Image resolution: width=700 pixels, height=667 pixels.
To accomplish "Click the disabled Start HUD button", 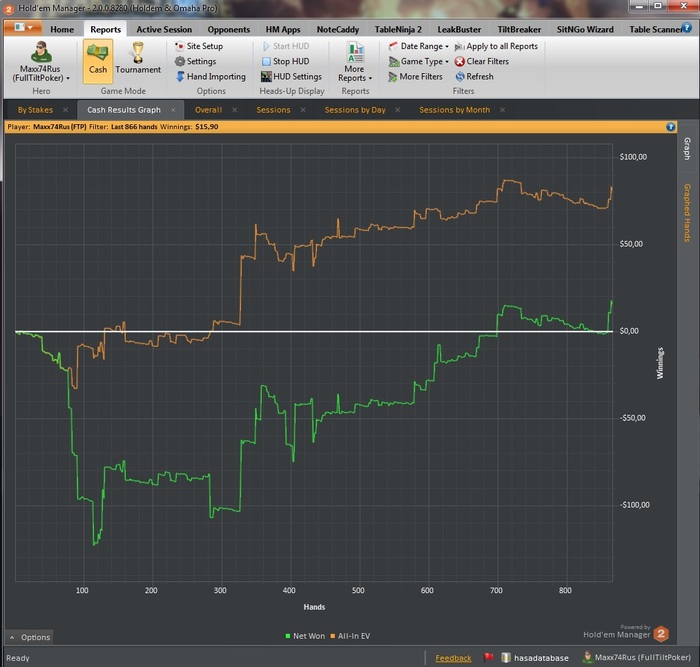I will [x=286, y=46].
